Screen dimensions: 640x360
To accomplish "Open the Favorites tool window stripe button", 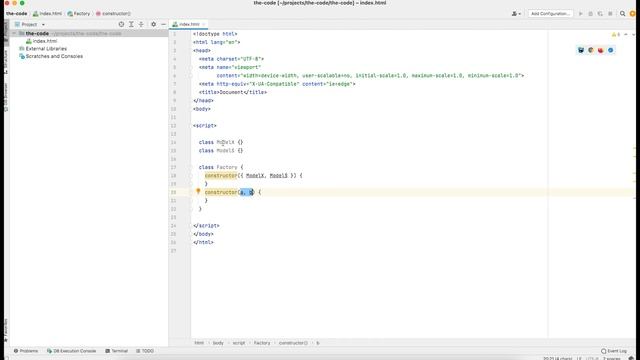I will [6, 330].
